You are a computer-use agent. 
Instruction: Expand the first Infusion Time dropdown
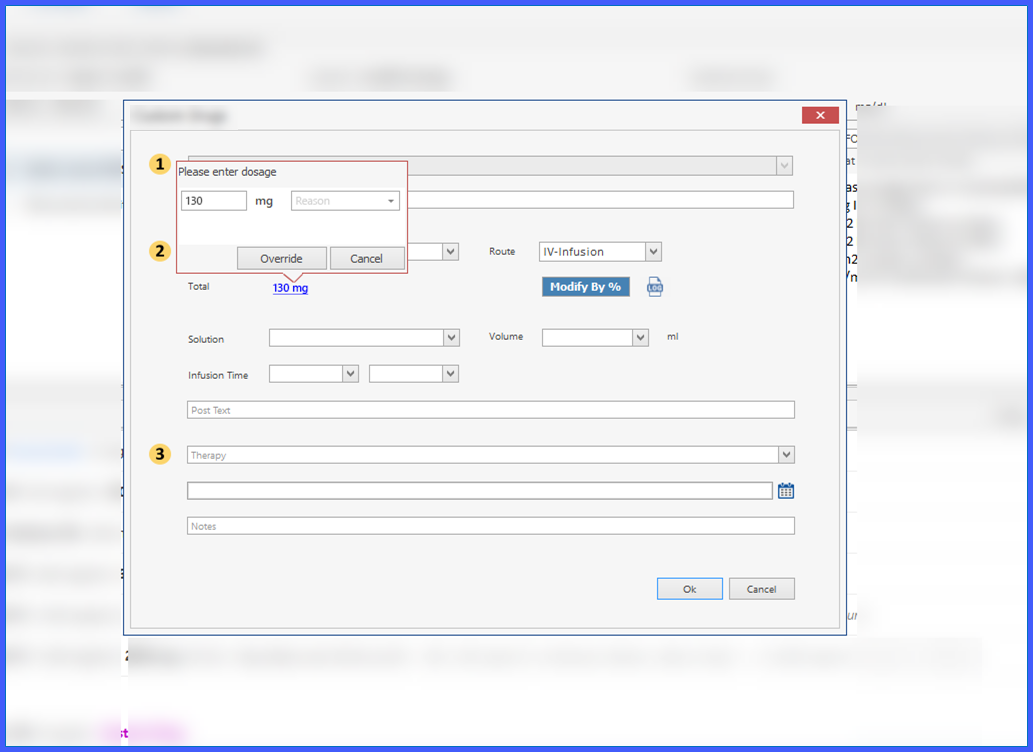(314, 374)
